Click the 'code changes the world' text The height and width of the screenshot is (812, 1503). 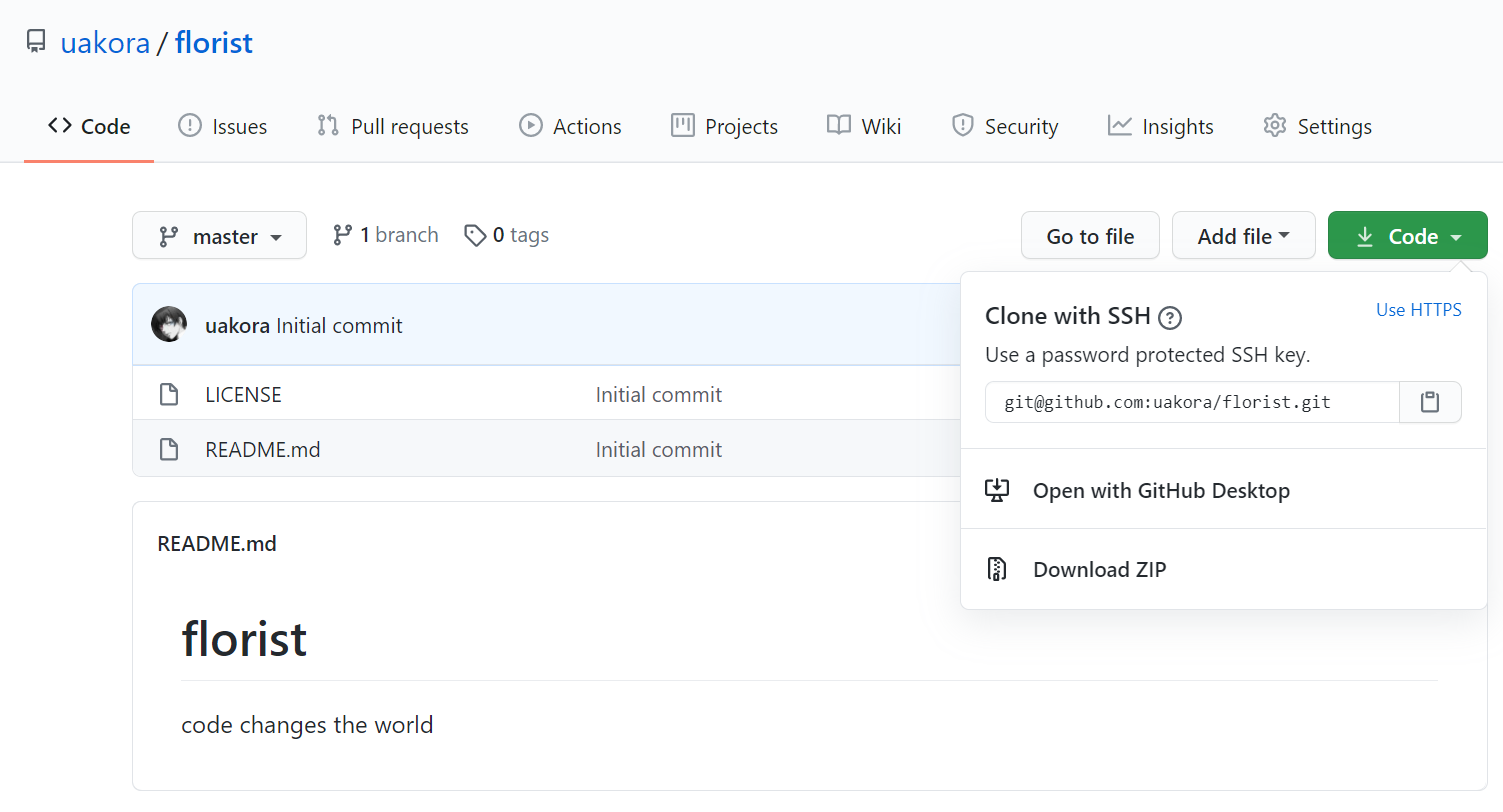tap(307, 725)
